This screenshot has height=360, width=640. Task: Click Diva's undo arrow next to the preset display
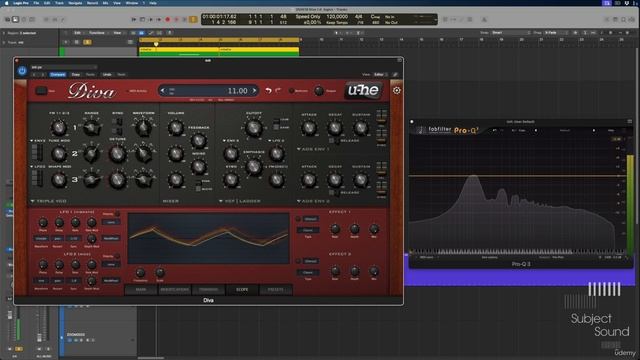coord(268,91)
